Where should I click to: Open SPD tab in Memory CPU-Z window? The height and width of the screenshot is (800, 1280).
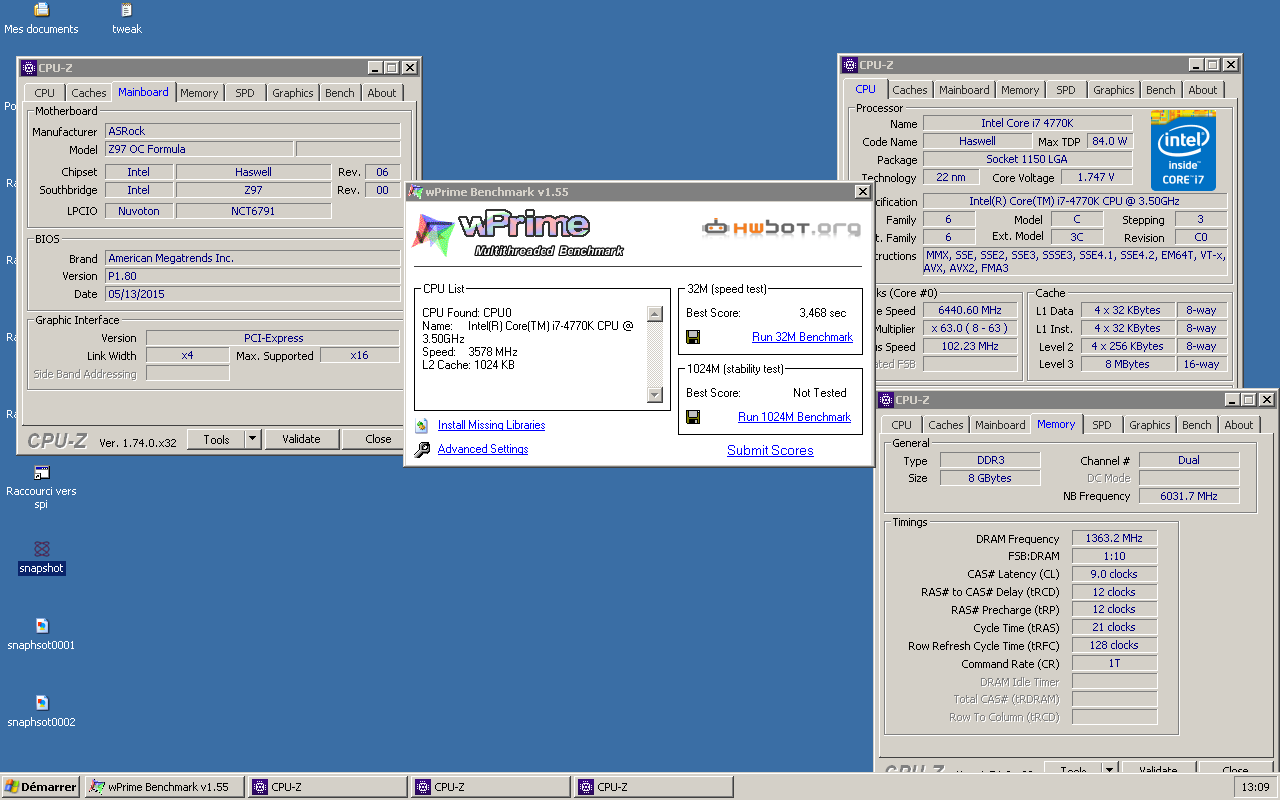point(1102,425)
